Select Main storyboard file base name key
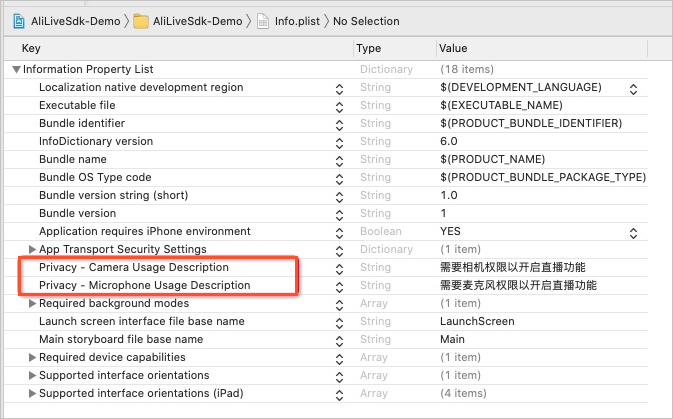 click(x=121, y=339)
